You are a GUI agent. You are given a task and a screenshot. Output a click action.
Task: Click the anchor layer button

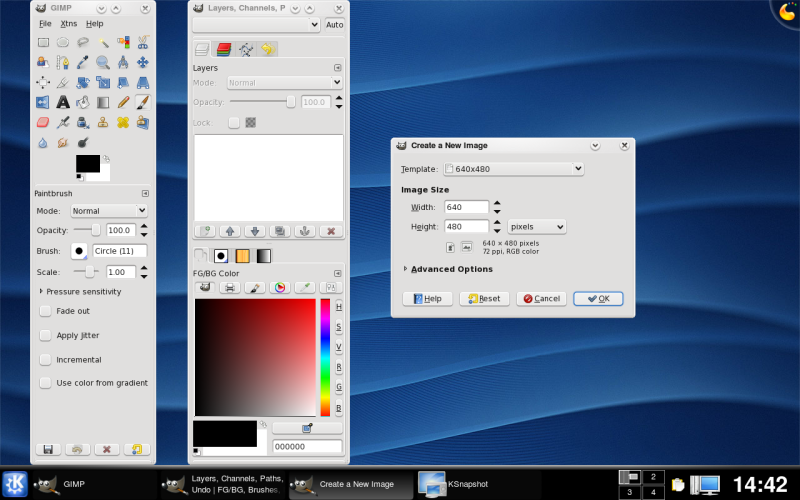coord(305,231)
